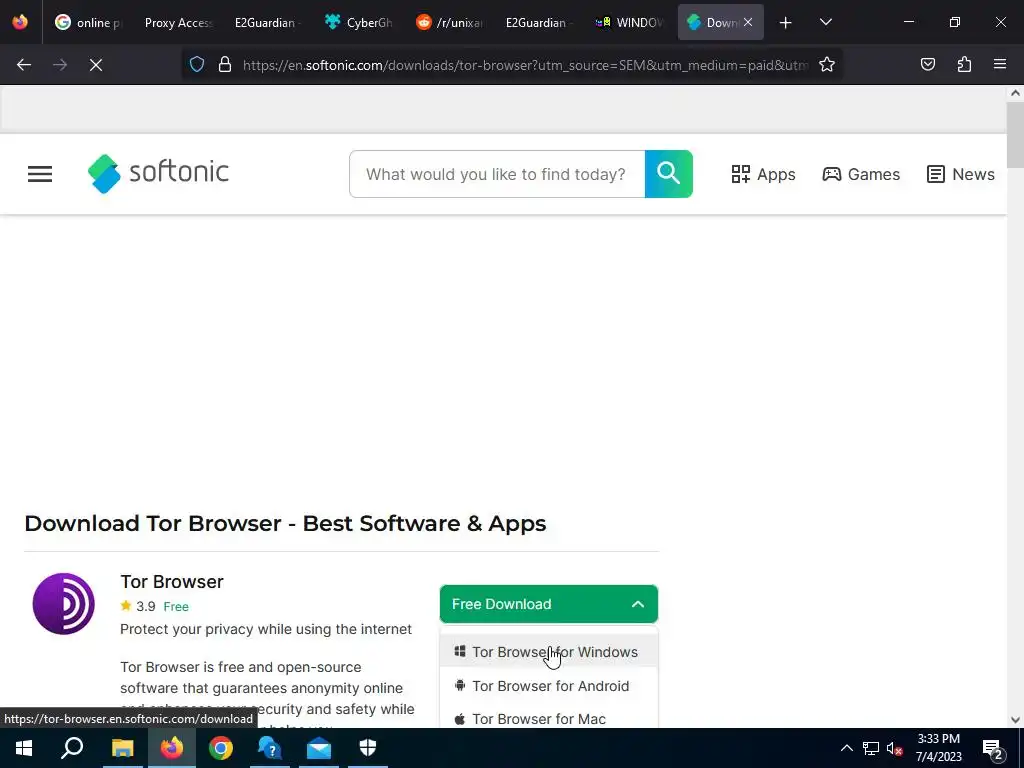Open the Get Help taskbar icon
This screenshot has width=1024, height=768.
(x=269, y=748)
